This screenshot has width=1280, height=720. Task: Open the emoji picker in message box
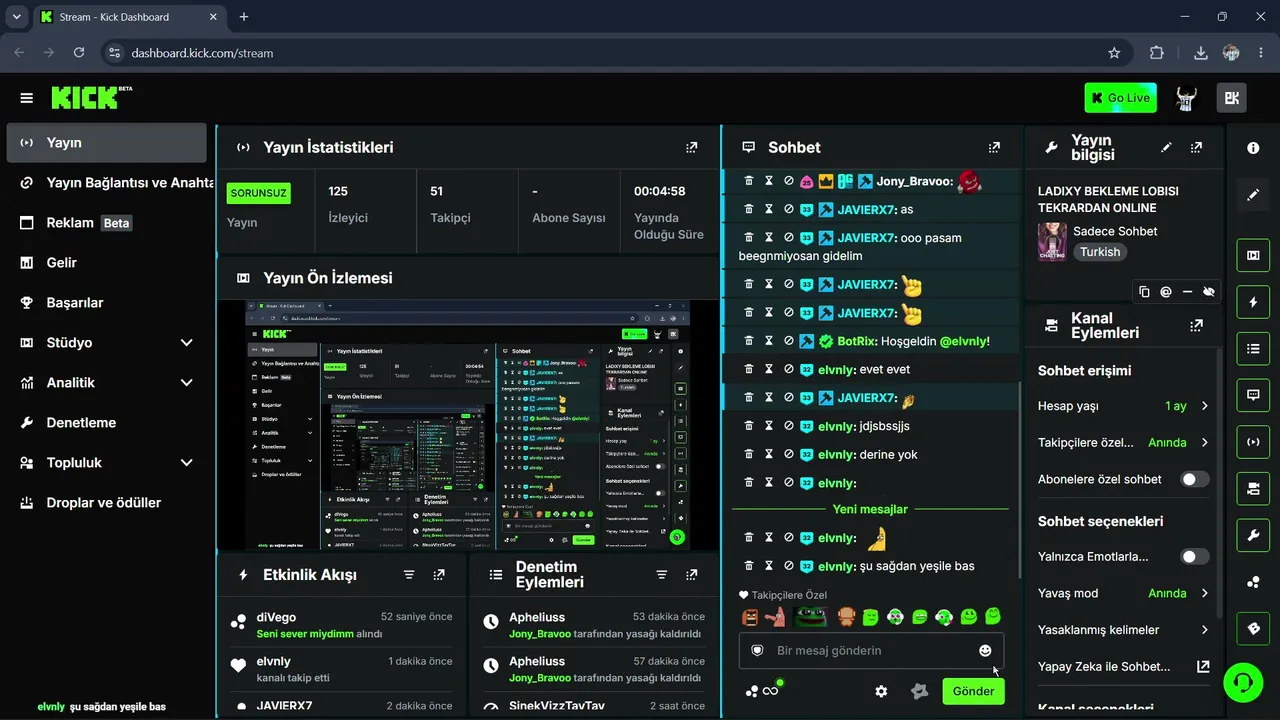985,651
